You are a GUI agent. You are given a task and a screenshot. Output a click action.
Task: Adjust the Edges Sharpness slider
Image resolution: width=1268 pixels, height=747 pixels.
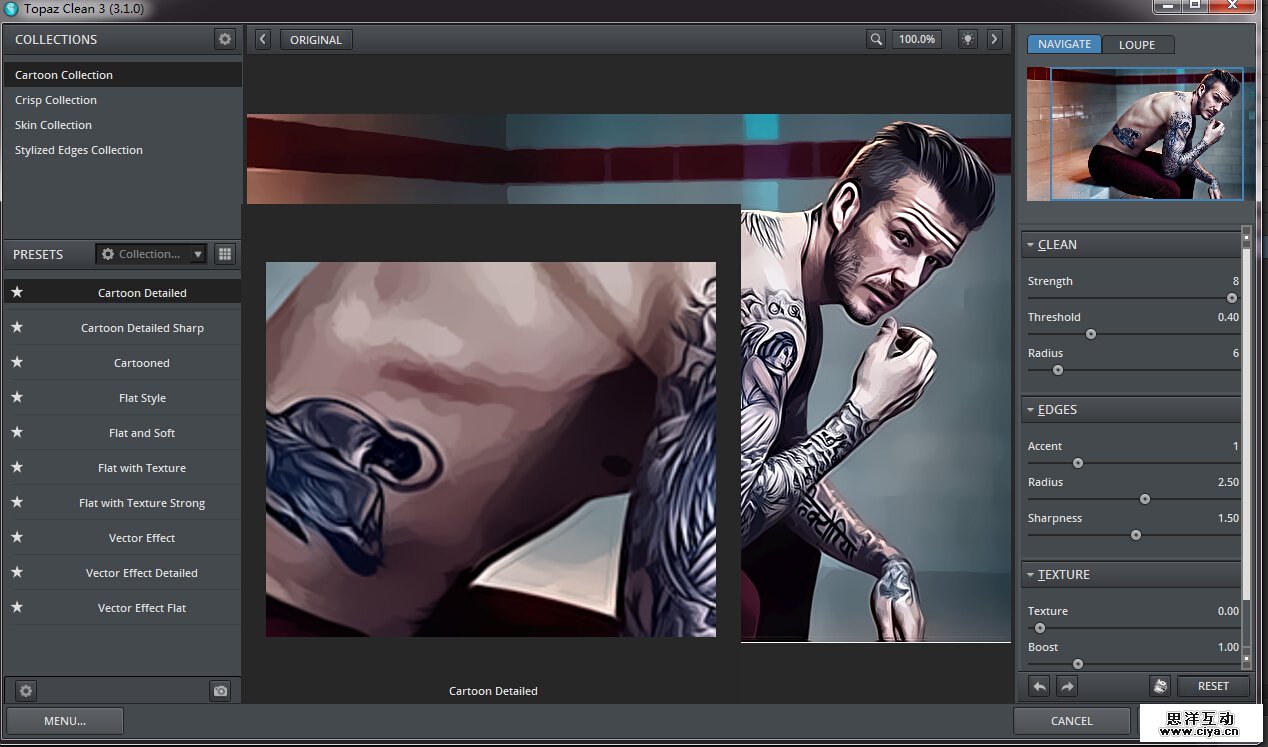1136,535
